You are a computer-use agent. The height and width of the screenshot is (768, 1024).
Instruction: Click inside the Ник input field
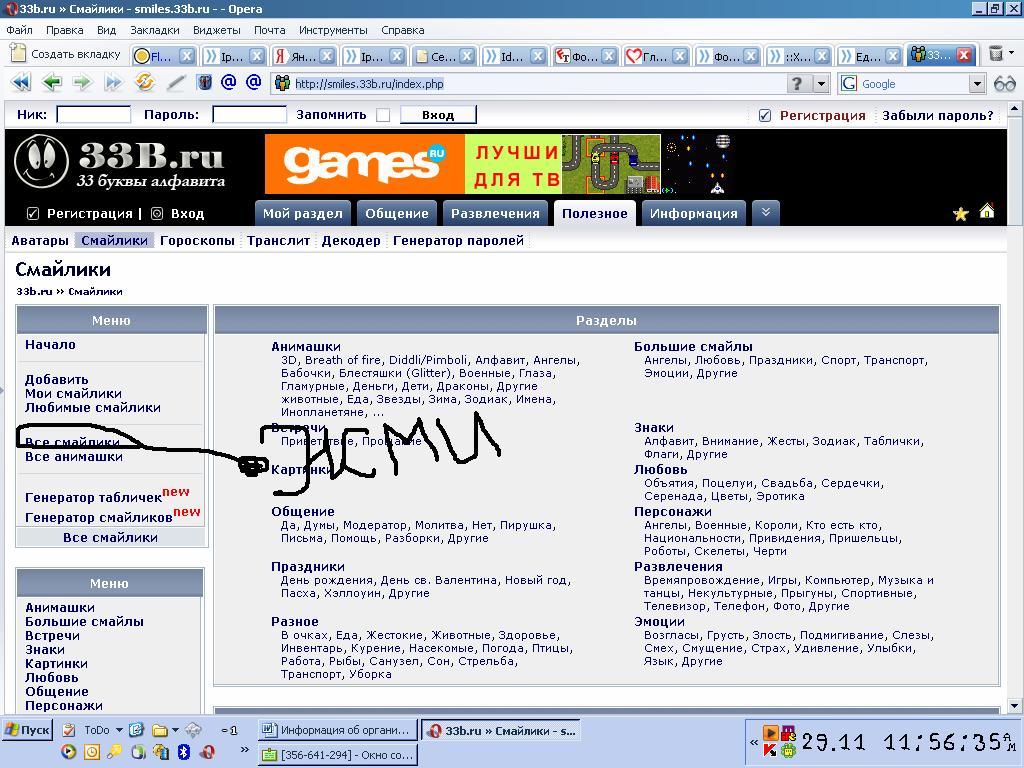point(93,114)
